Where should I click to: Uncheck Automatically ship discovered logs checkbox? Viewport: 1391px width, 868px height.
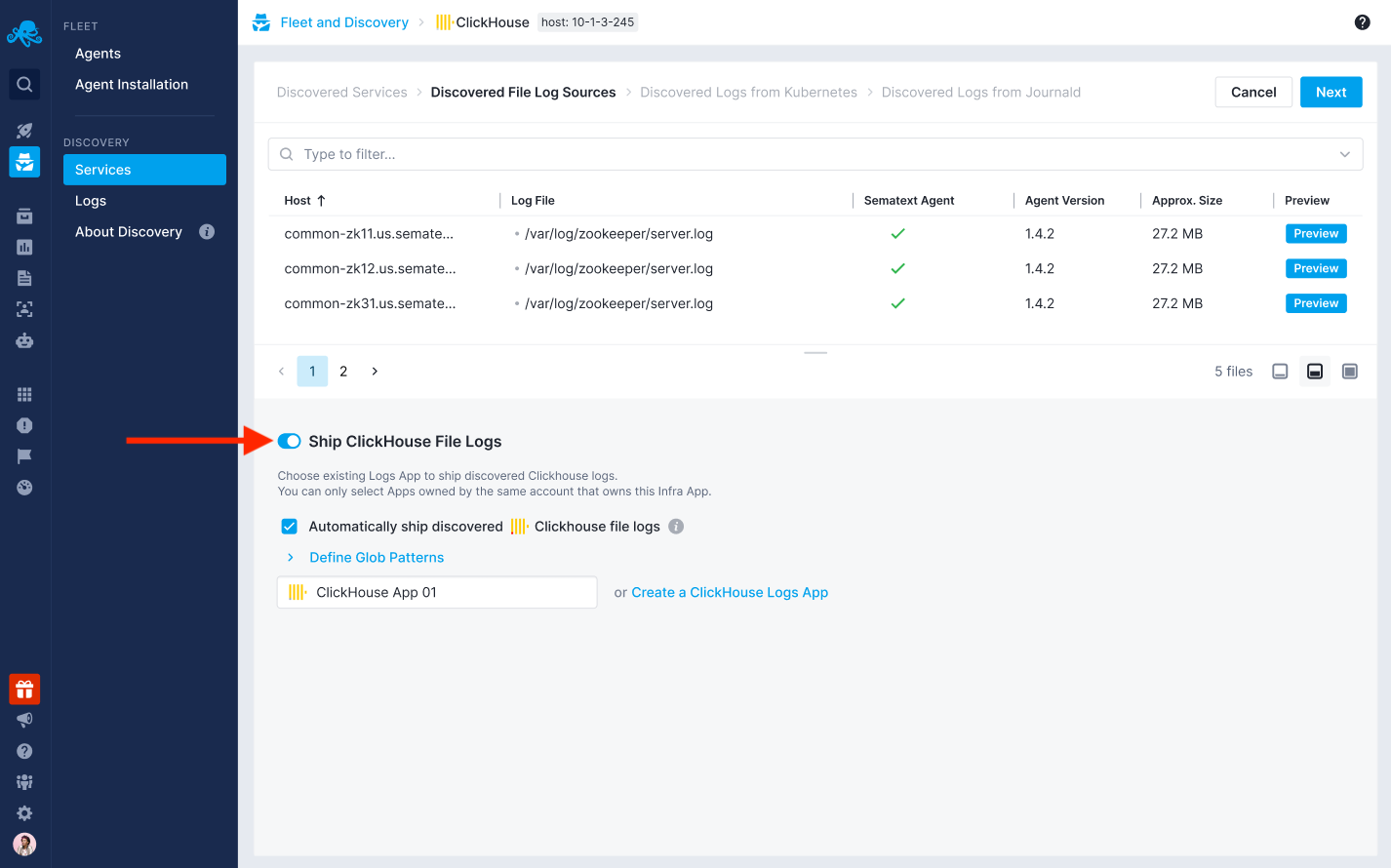click(x=290, y=527)
